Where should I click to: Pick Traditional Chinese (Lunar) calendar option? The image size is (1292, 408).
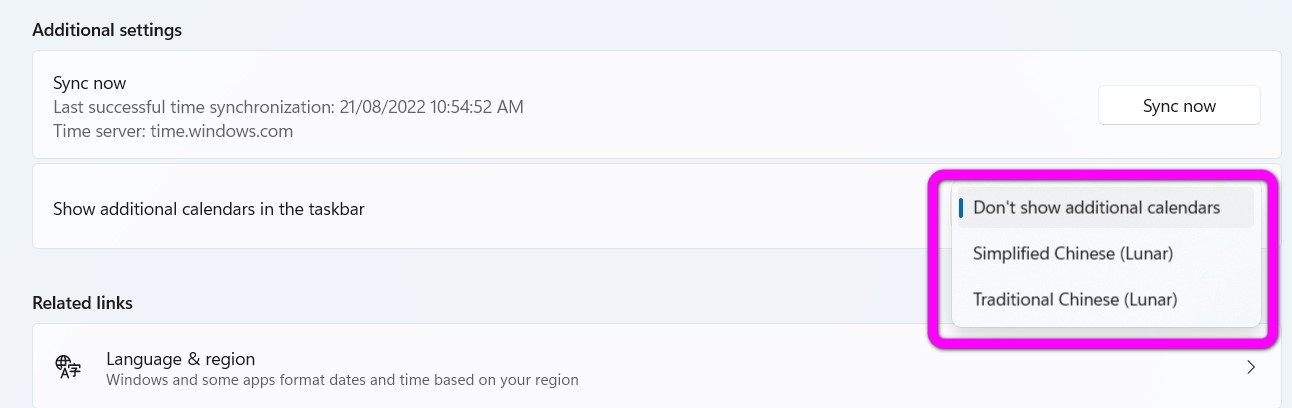[1074, 299]
